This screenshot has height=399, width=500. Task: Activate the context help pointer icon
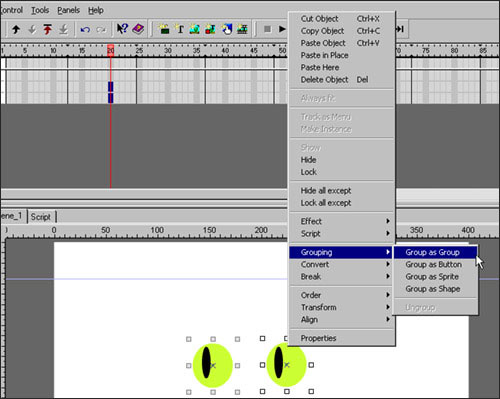(122, 29)
